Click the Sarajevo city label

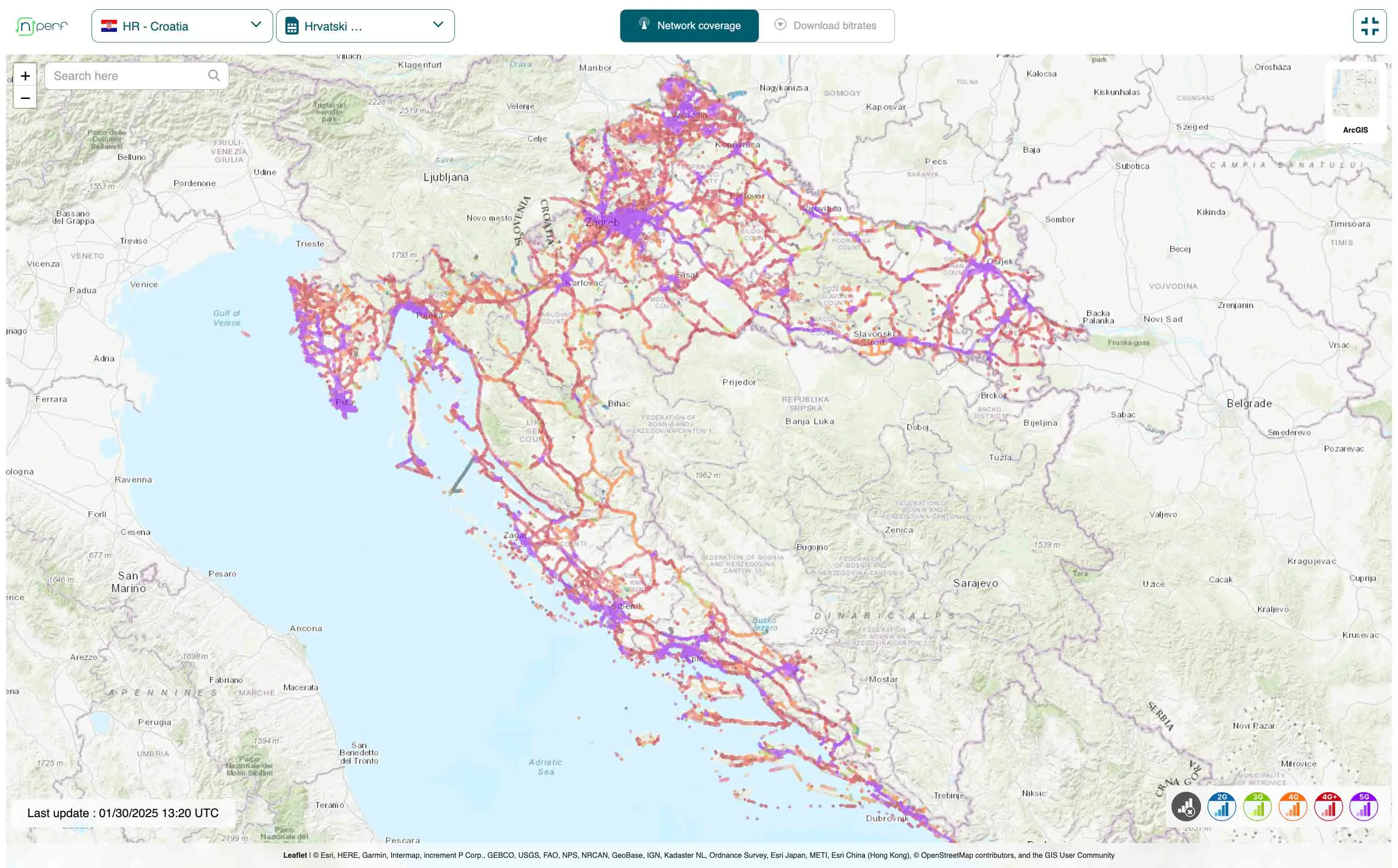[975, 583]
